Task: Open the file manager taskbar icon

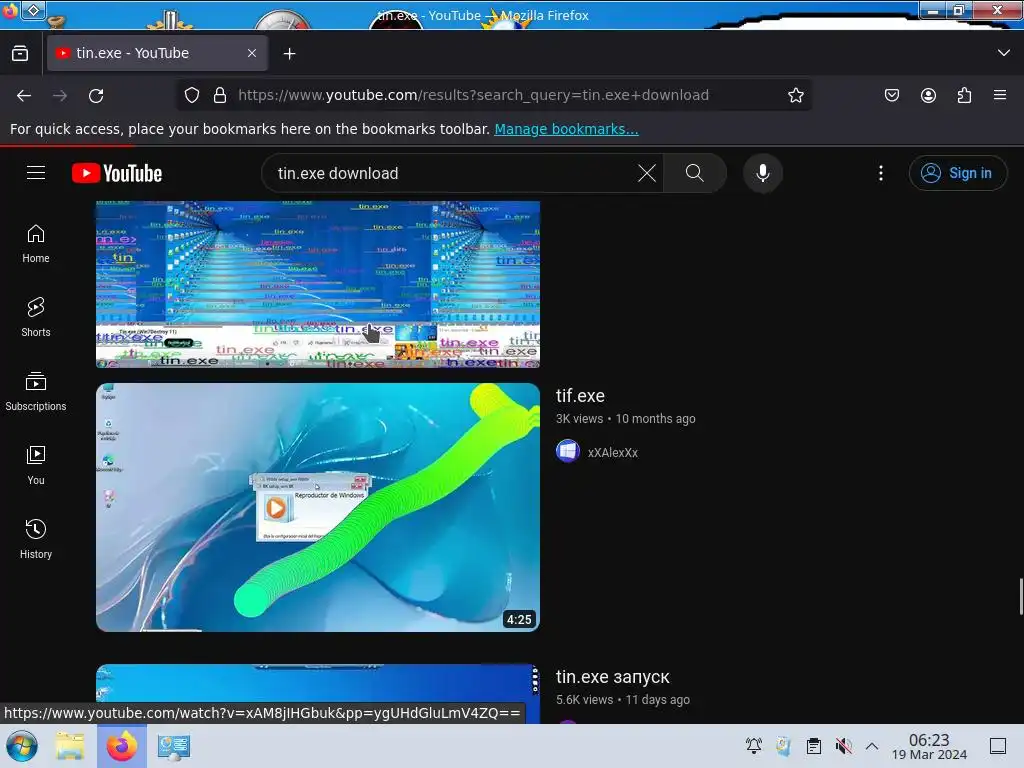Action: [x=70, y=746]
